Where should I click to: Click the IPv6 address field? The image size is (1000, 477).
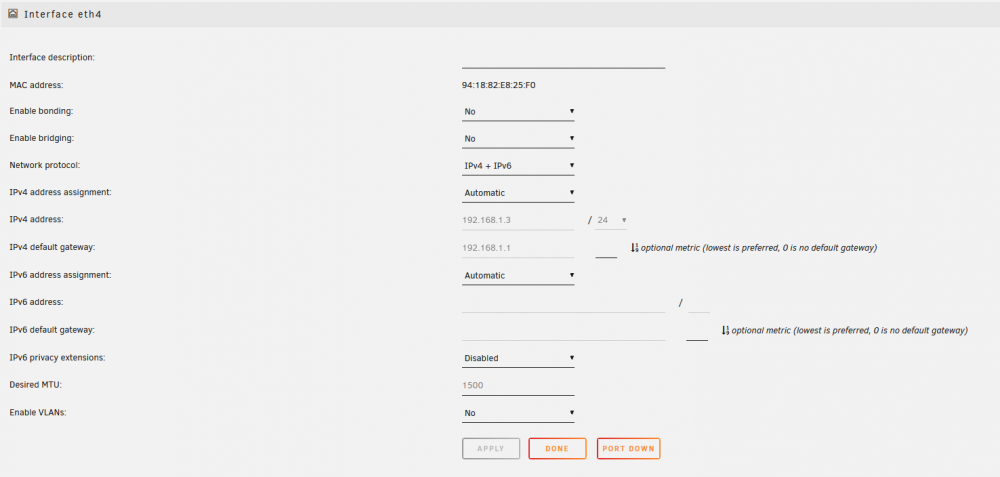coord(563,303)
